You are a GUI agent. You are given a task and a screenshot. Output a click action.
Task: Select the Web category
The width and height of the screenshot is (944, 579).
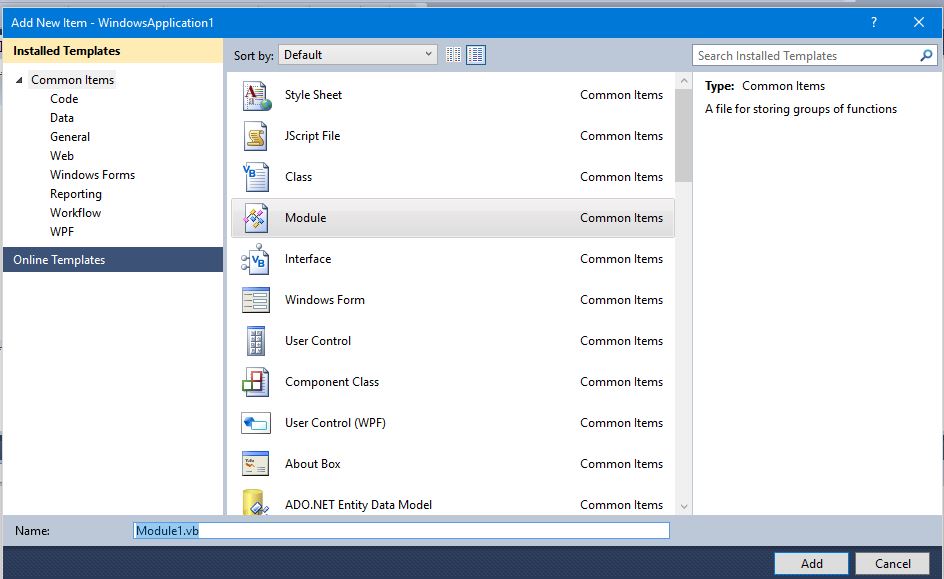(x=62, y=155)
